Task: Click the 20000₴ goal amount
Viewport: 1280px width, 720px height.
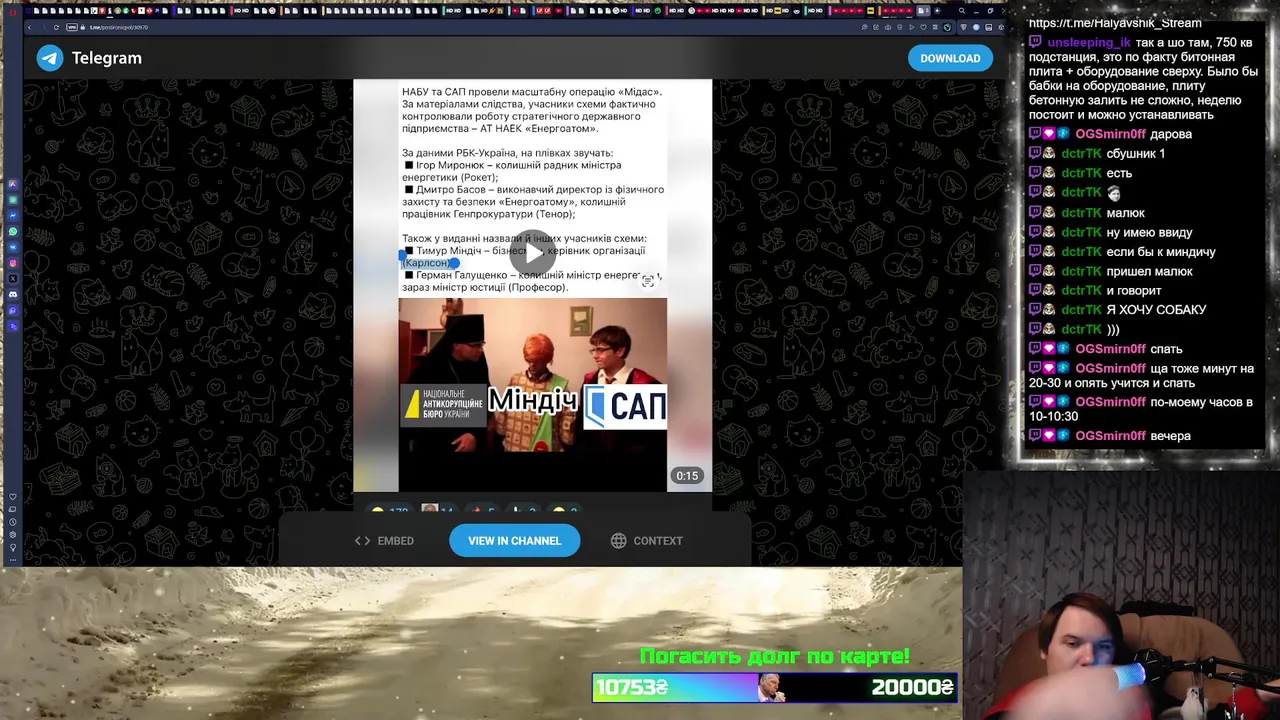Action: 912,687
